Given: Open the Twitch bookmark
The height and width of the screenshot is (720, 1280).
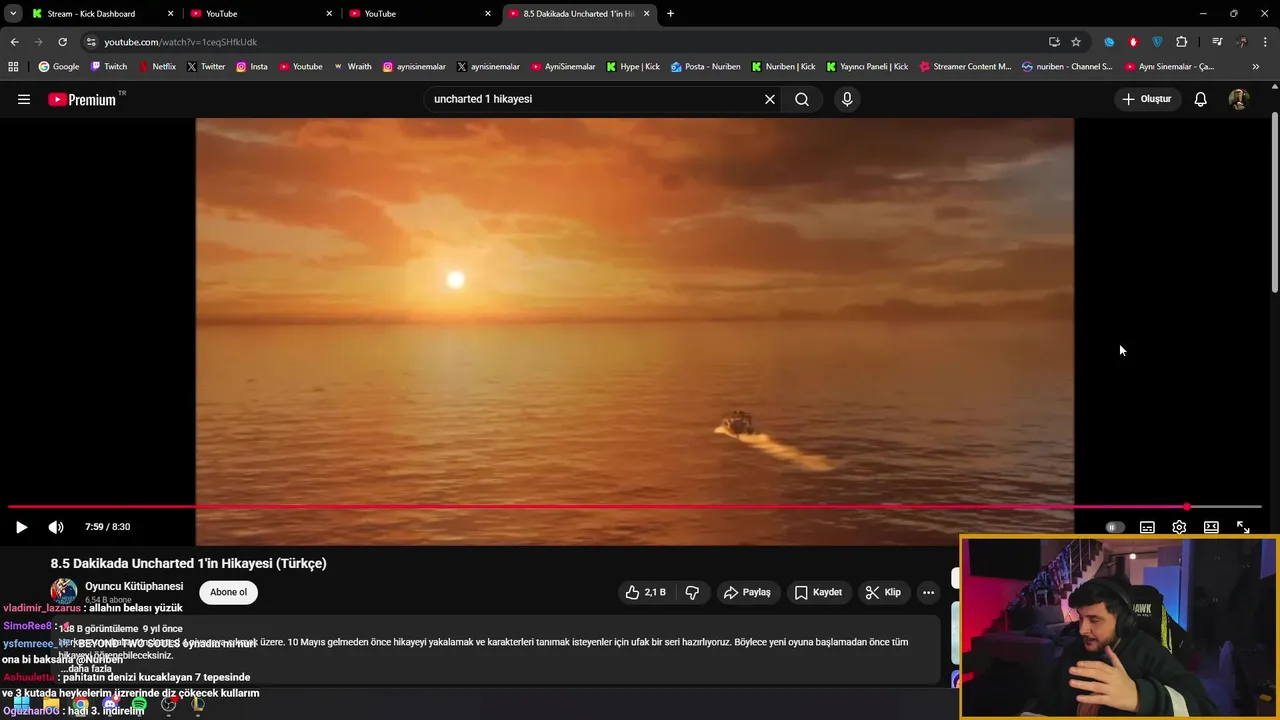Looking at the screenshot, I should pos(109,67).
